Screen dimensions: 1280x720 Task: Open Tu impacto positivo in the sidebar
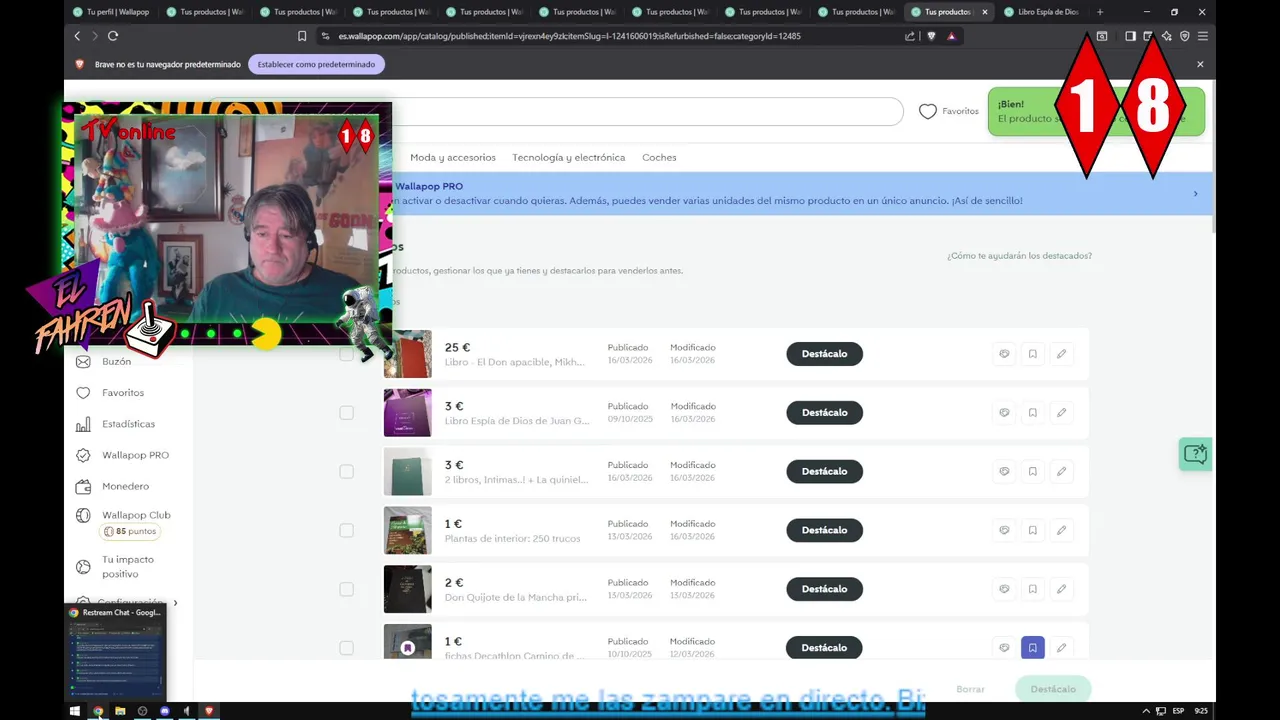(115, 567)
